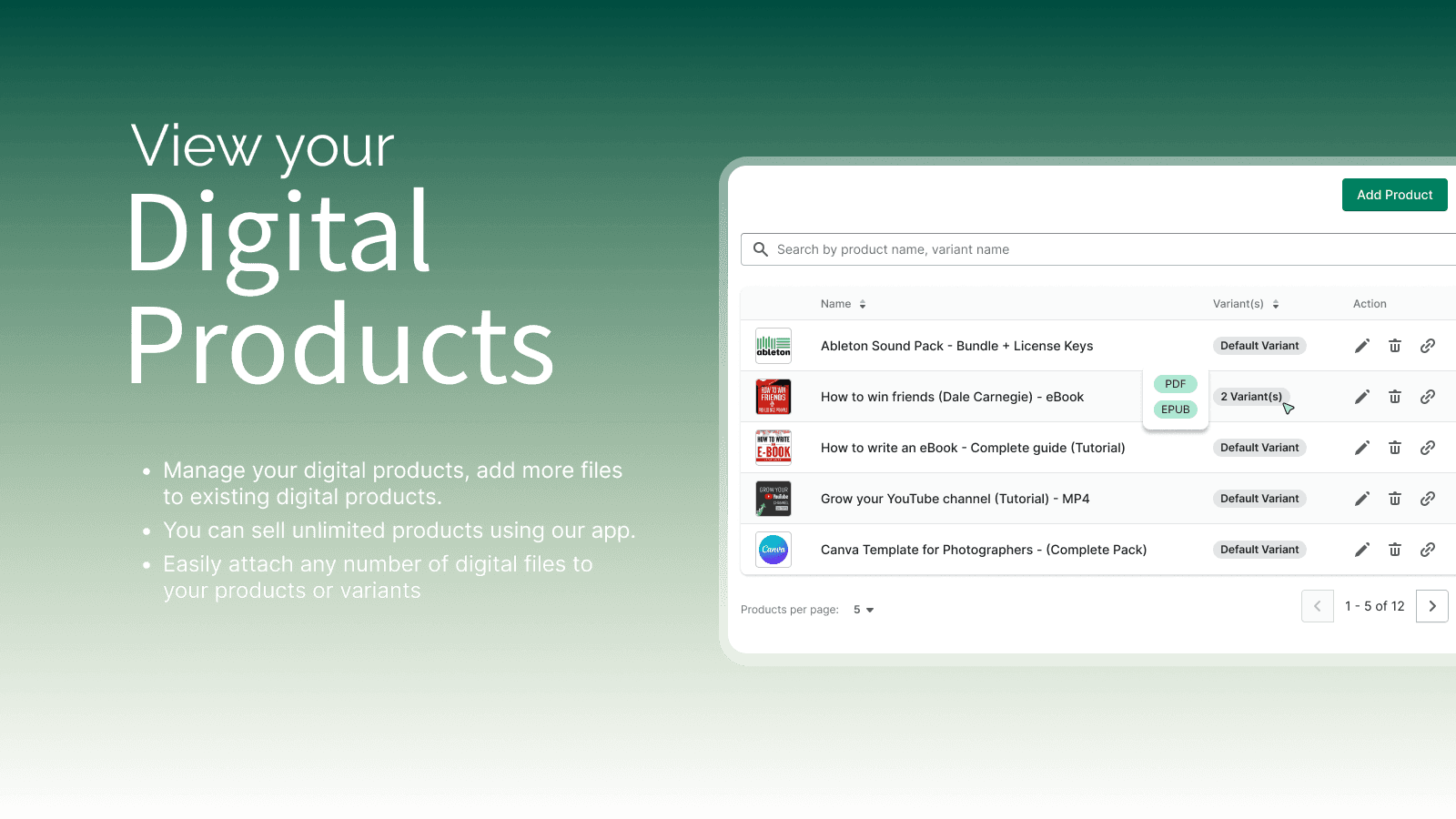Open the Action column header

point(1370,303)
